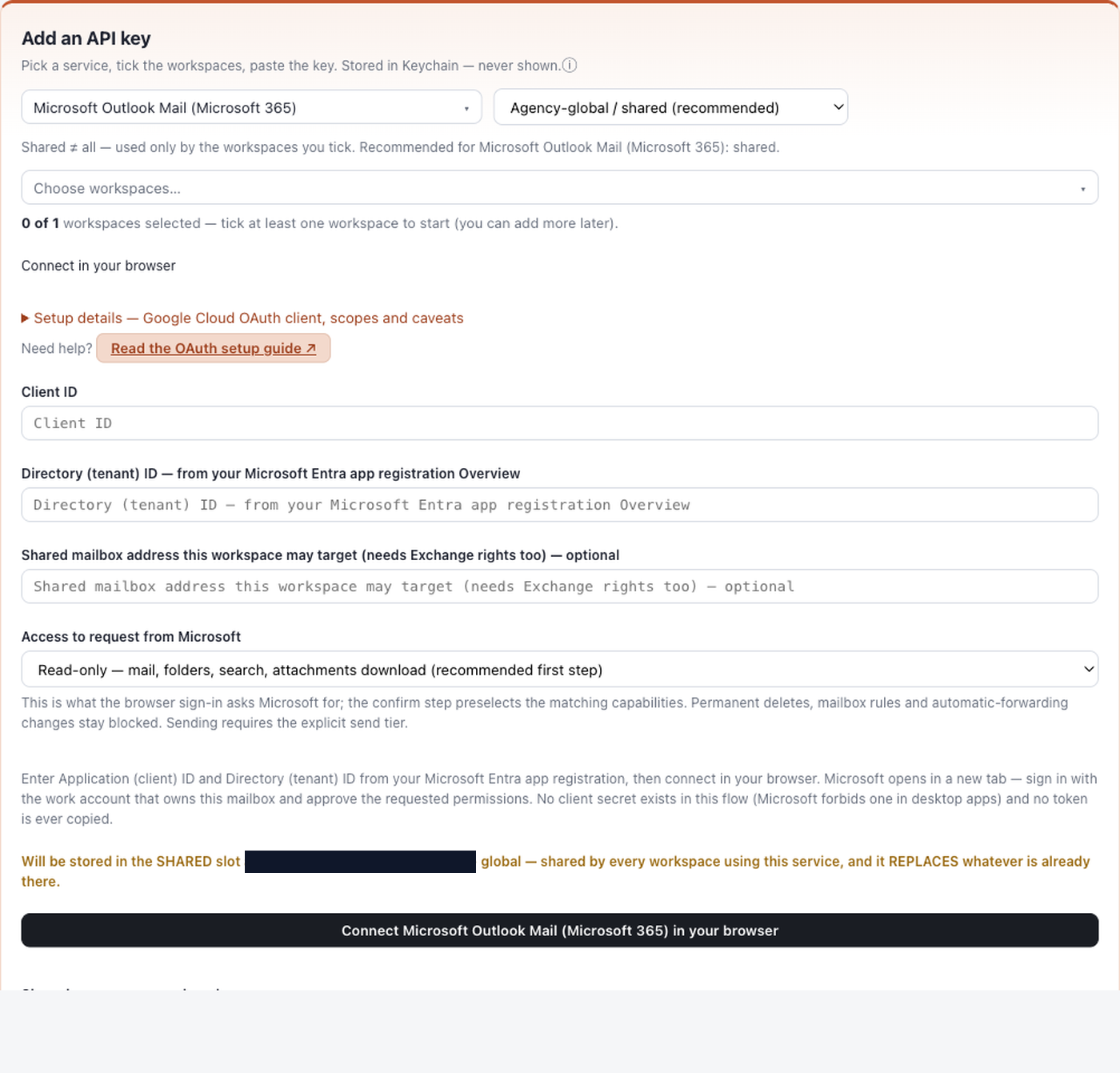Click the 'Shared ≠ all' hint text
The image size is (1120, 1073).
tap(400, 147)
